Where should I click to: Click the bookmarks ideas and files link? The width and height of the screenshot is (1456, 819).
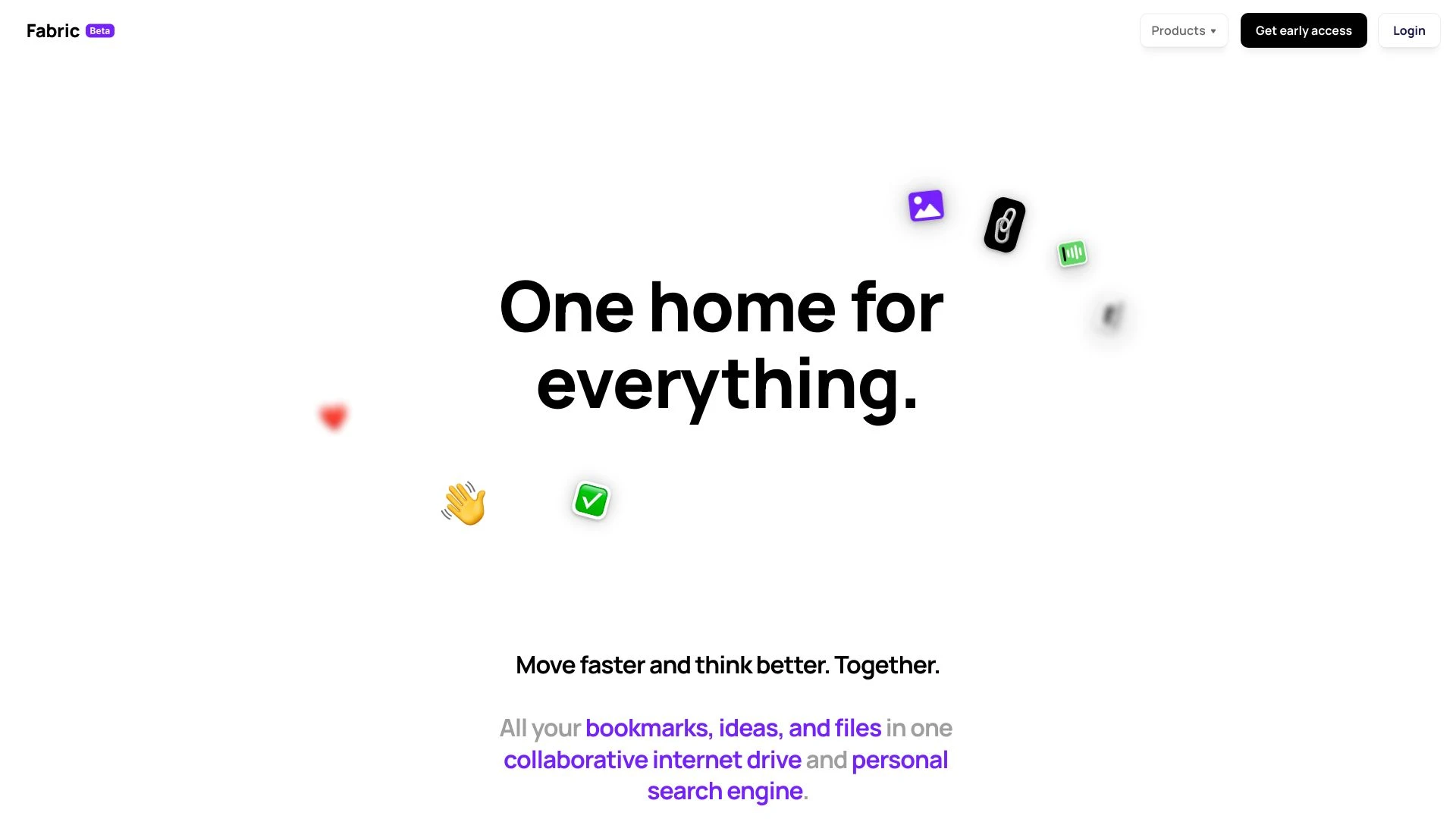(733, 727)
